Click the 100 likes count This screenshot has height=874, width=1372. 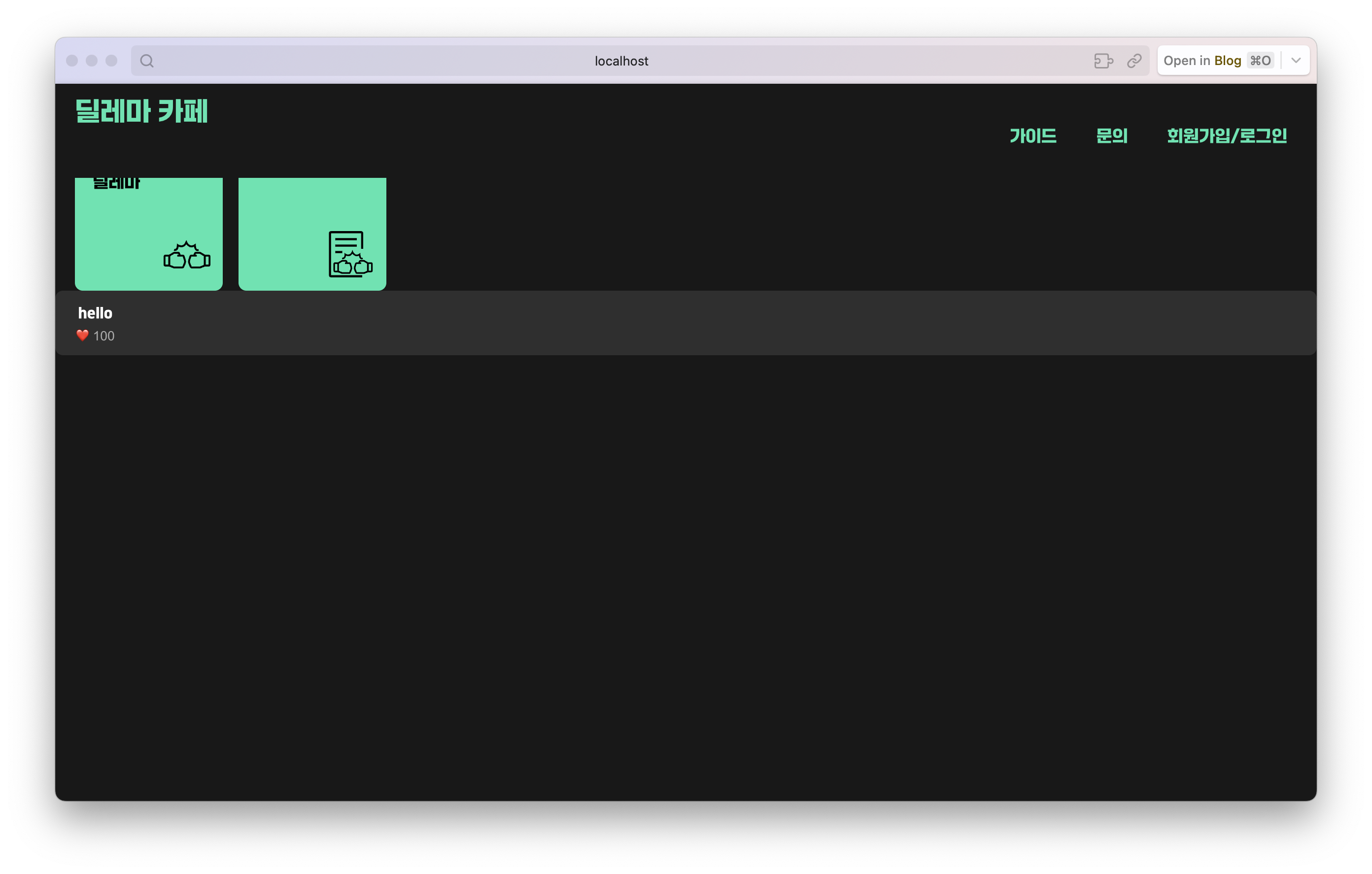103,336
